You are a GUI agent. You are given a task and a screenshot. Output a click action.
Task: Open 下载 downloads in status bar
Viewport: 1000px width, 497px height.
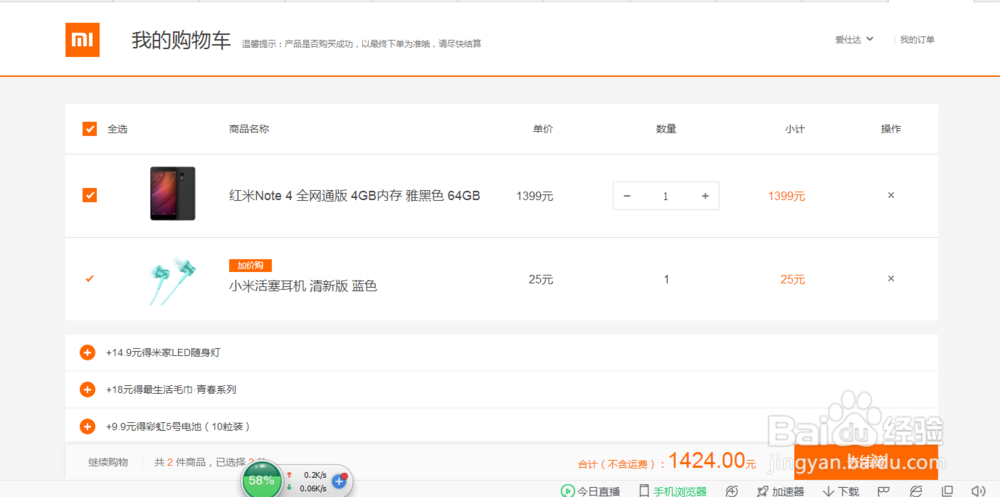[841, 491]
